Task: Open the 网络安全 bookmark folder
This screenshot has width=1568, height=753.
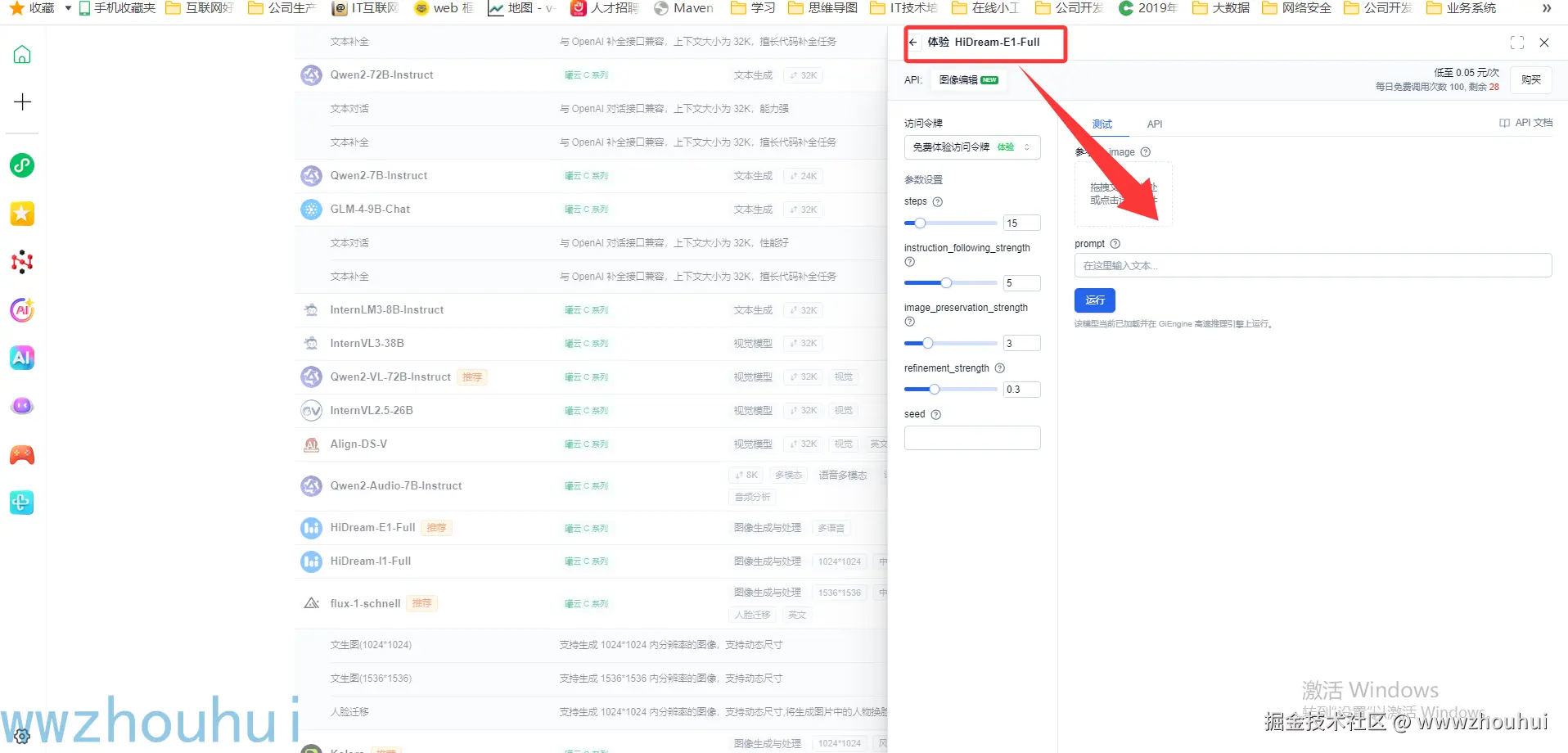Action: [x=1296, y=8]
